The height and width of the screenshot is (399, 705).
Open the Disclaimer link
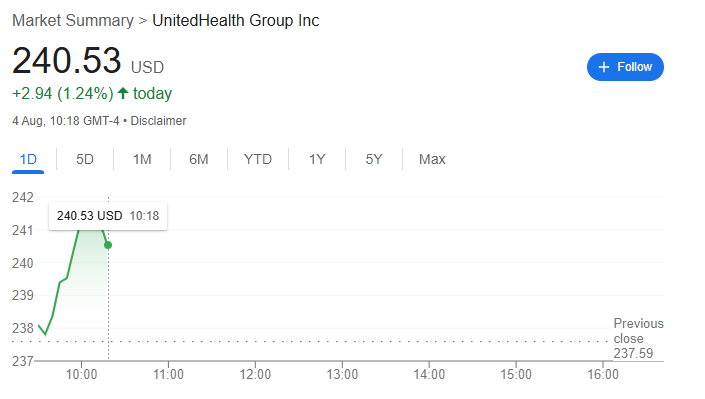tap(158, 121)
